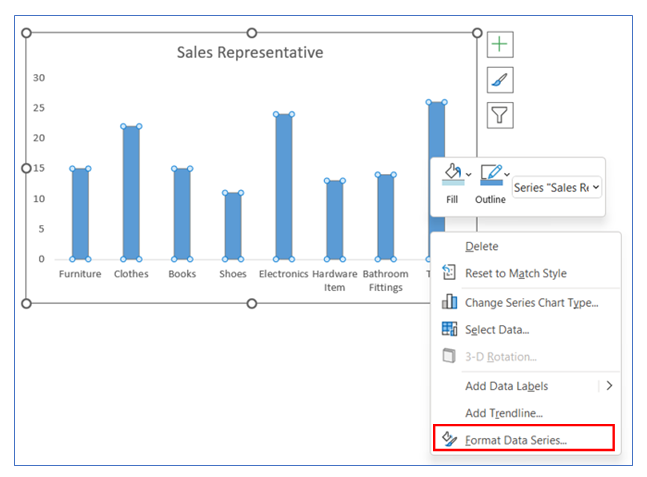The width and height of the screenshot is (647, 477).
Task: Select Add Data Labels menu item
Action: pos(526,386)
